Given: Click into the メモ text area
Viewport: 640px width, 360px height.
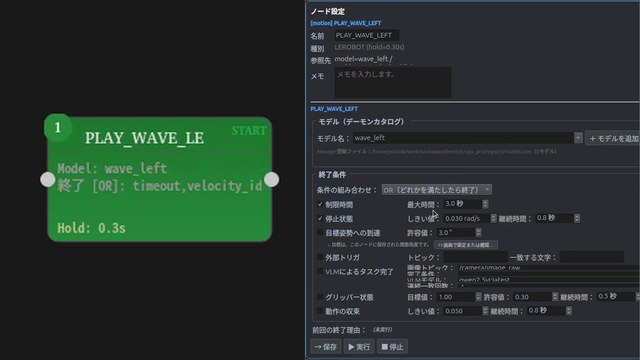Looking at the screenshot, I should pos(393,83).
